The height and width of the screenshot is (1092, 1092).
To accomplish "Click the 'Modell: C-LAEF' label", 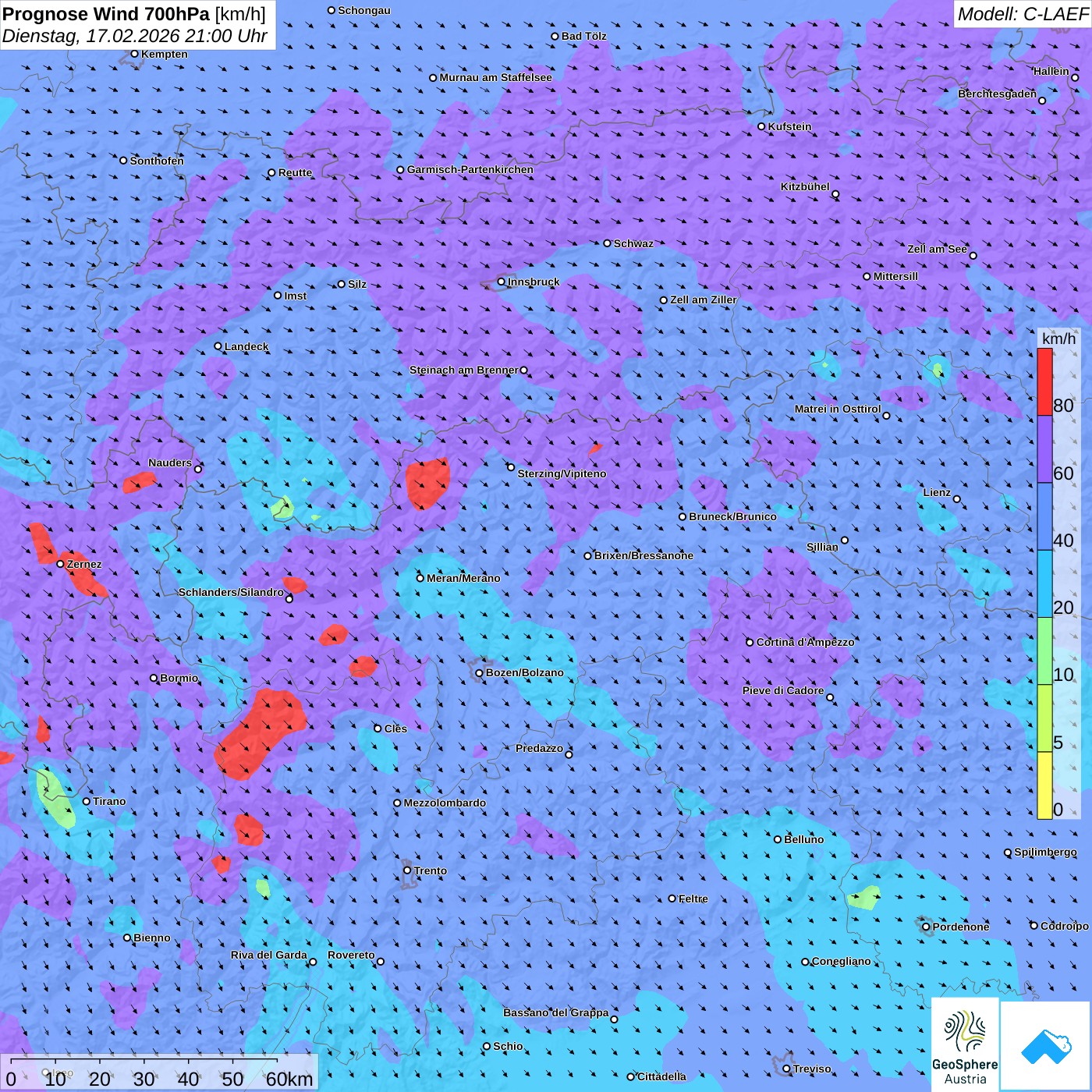I will point(1023,14).
